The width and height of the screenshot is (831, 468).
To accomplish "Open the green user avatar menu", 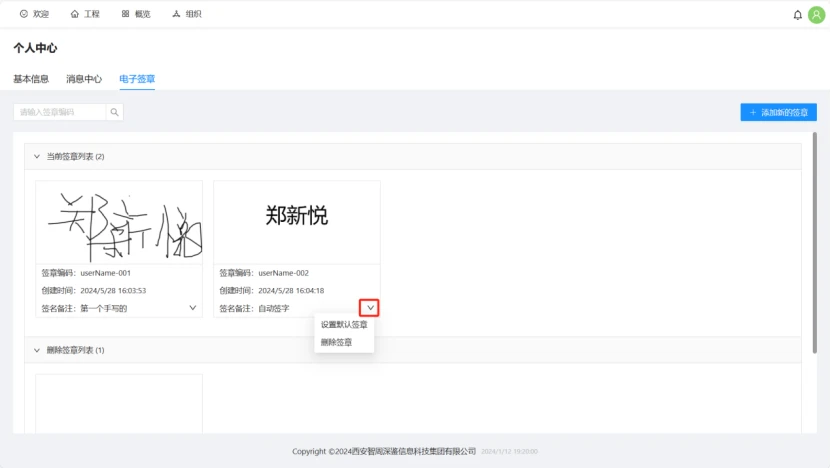I will click(x=816, y=15).
